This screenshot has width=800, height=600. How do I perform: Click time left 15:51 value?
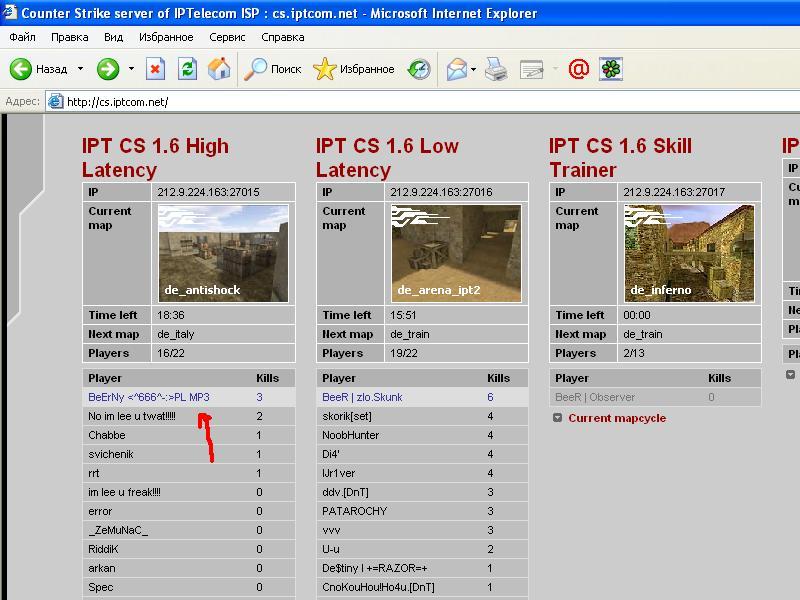click(x=403, y=315)
